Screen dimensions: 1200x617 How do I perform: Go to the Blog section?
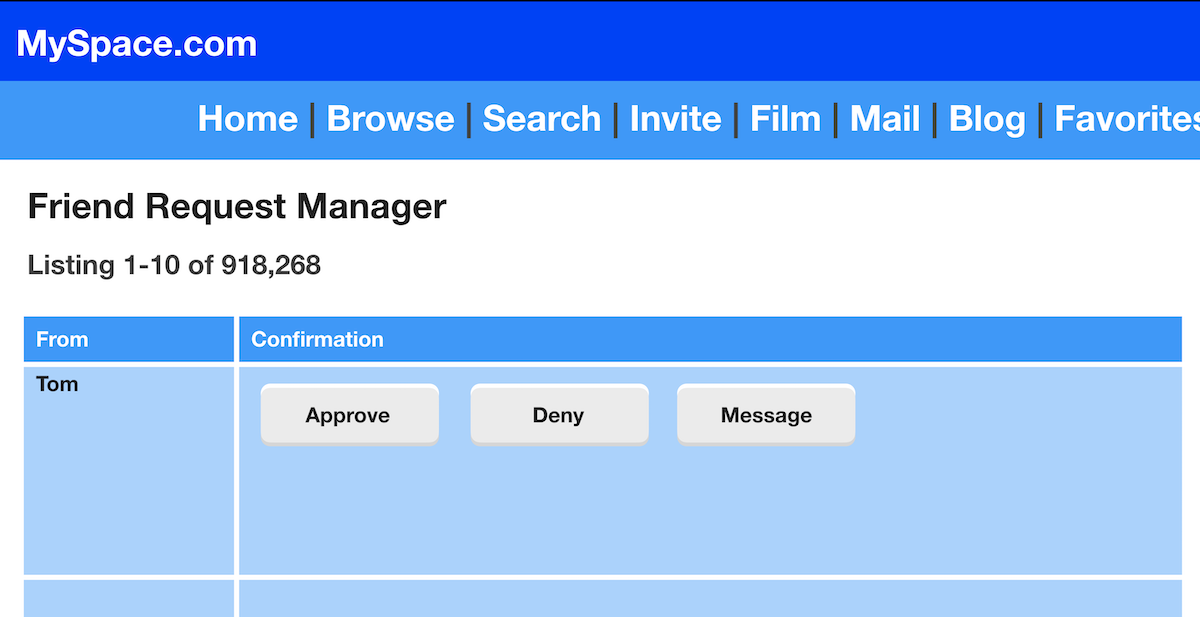point(986,119)
